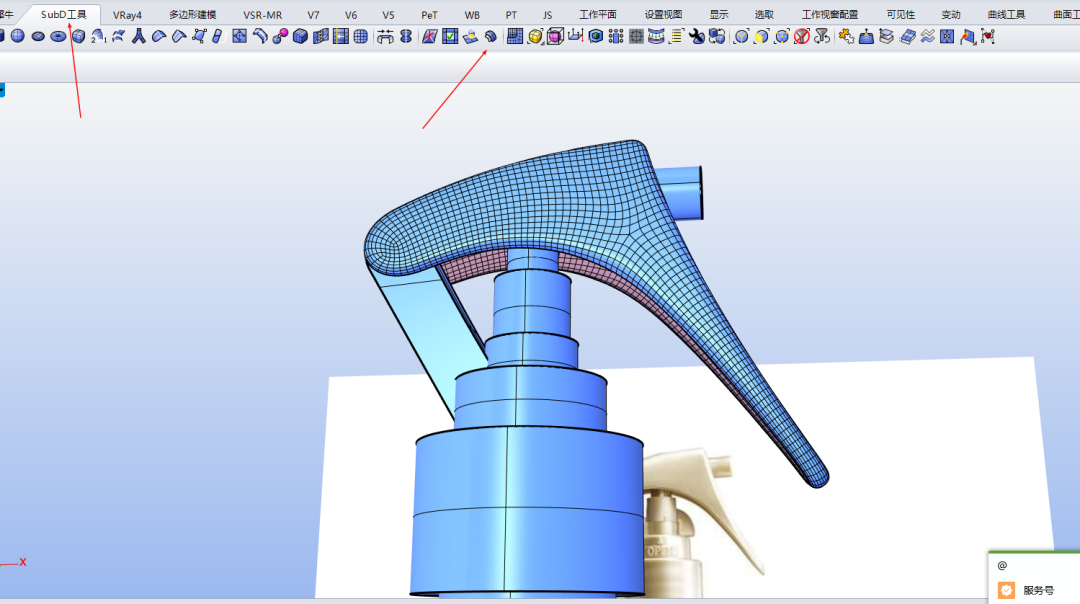Select the V5 tab
This screenshot has width=1080, height=604.
click(388, 14)
